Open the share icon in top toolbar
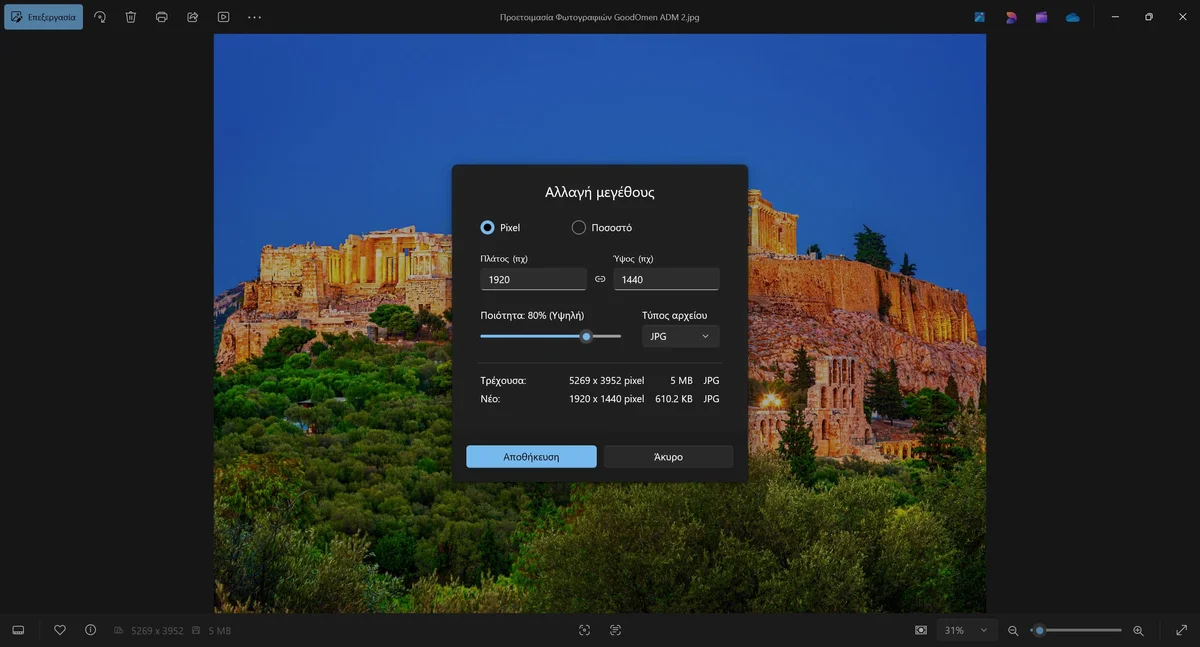1200x647 pixels. [193, 17]
